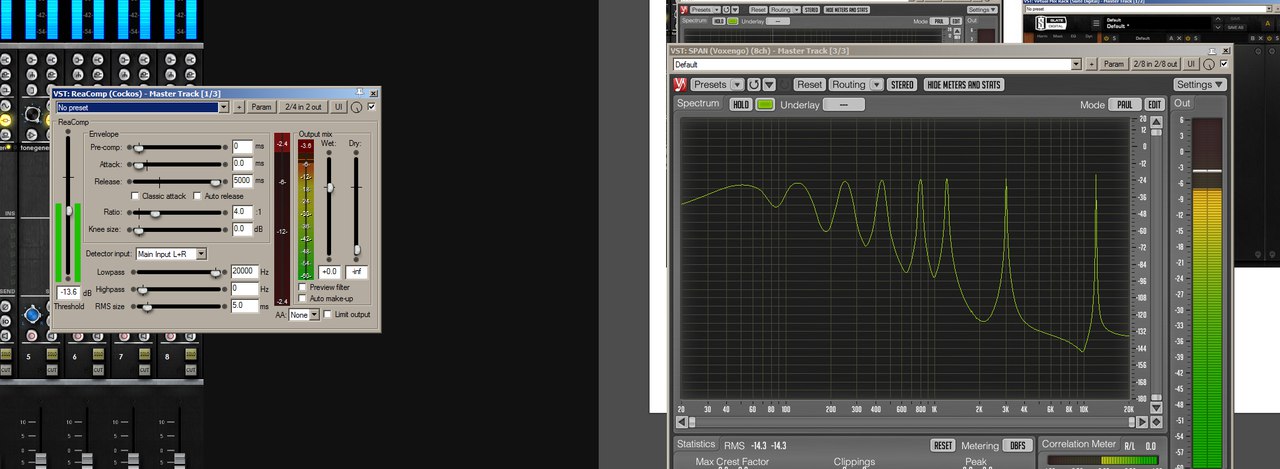
Task: Switch to the Statistics tab in SPAN
Action: [696, 444]
